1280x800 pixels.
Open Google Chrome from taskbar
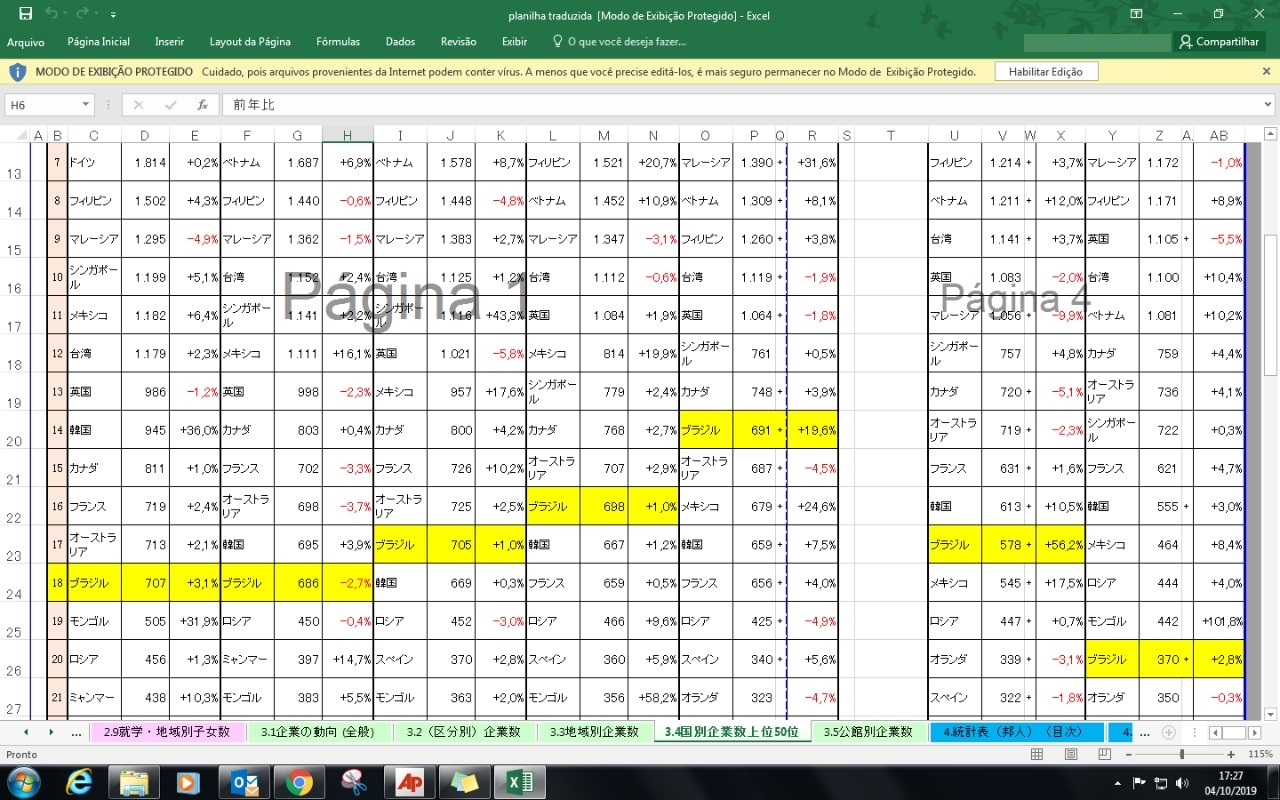click(299, 782)
